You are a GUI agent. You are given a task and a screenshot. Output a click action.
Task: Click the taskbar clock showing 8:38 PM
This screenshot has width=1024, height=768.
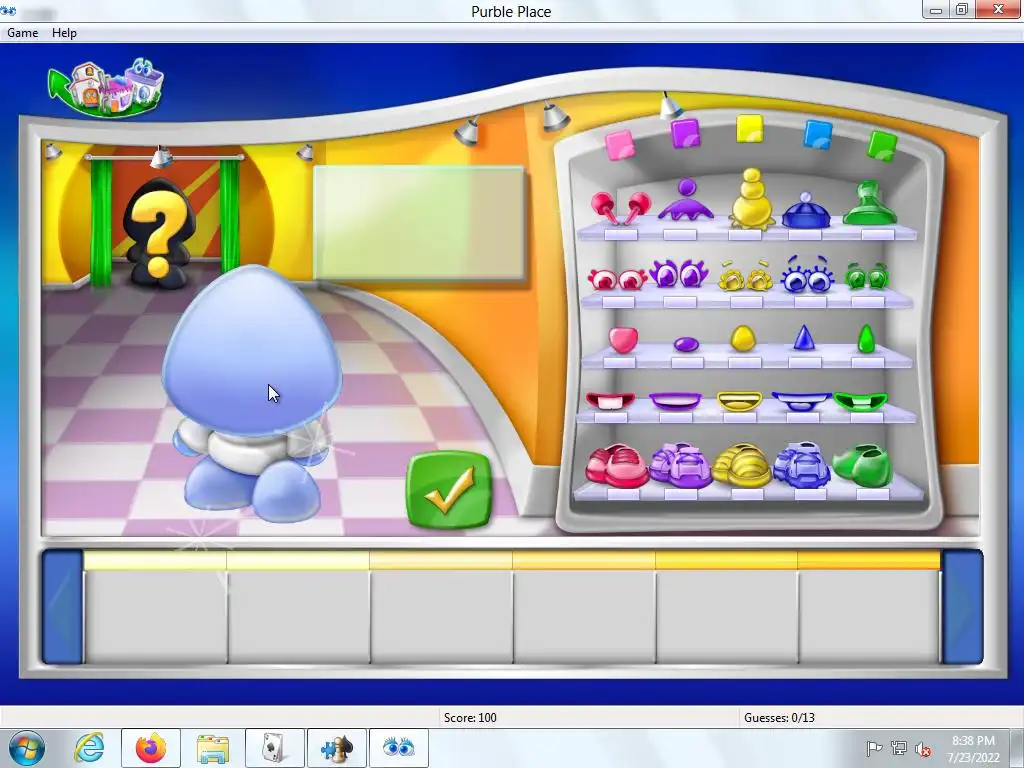coord(973,749)
